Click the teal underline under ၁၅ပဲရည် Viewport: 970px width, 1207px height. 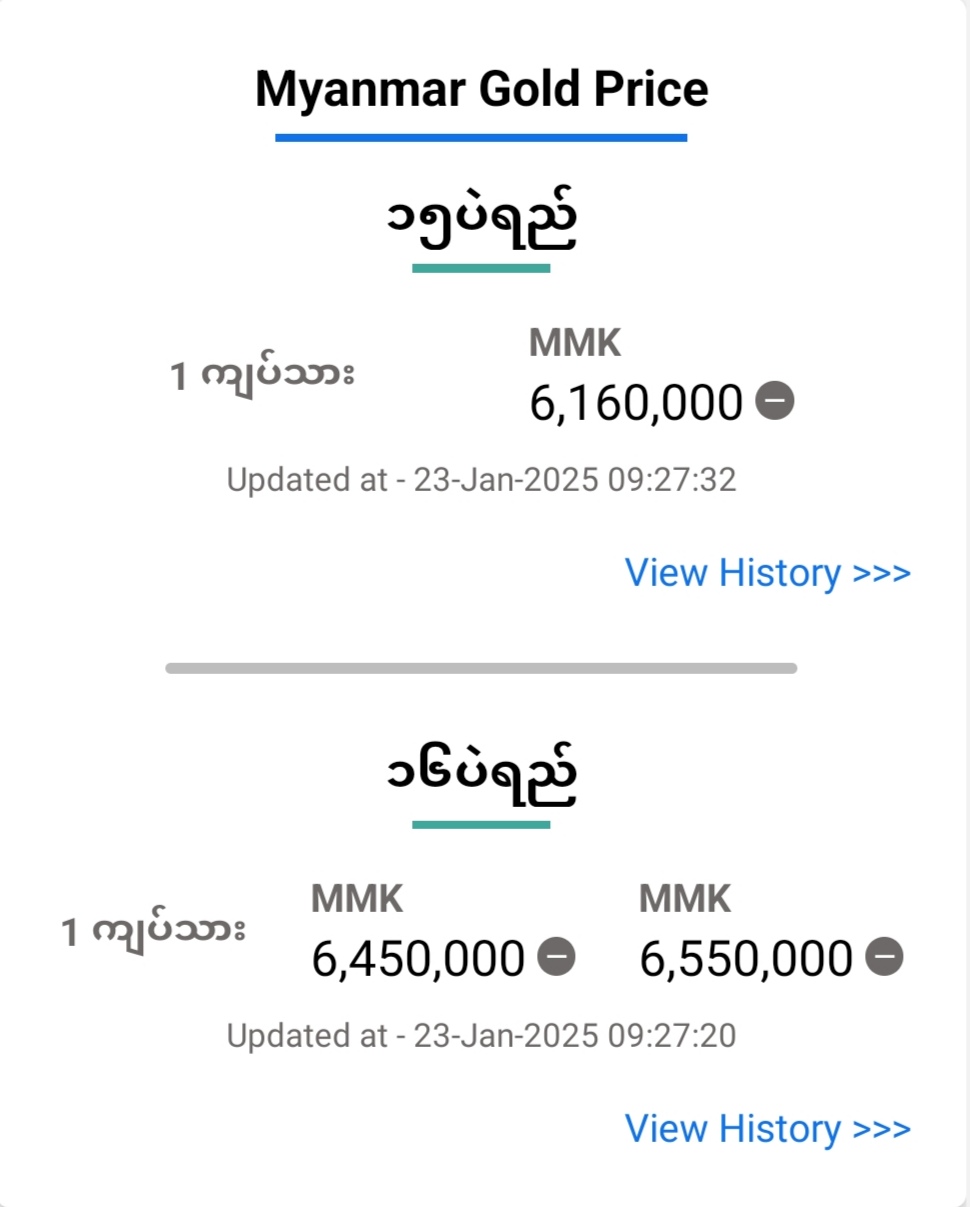coord(481,268)
